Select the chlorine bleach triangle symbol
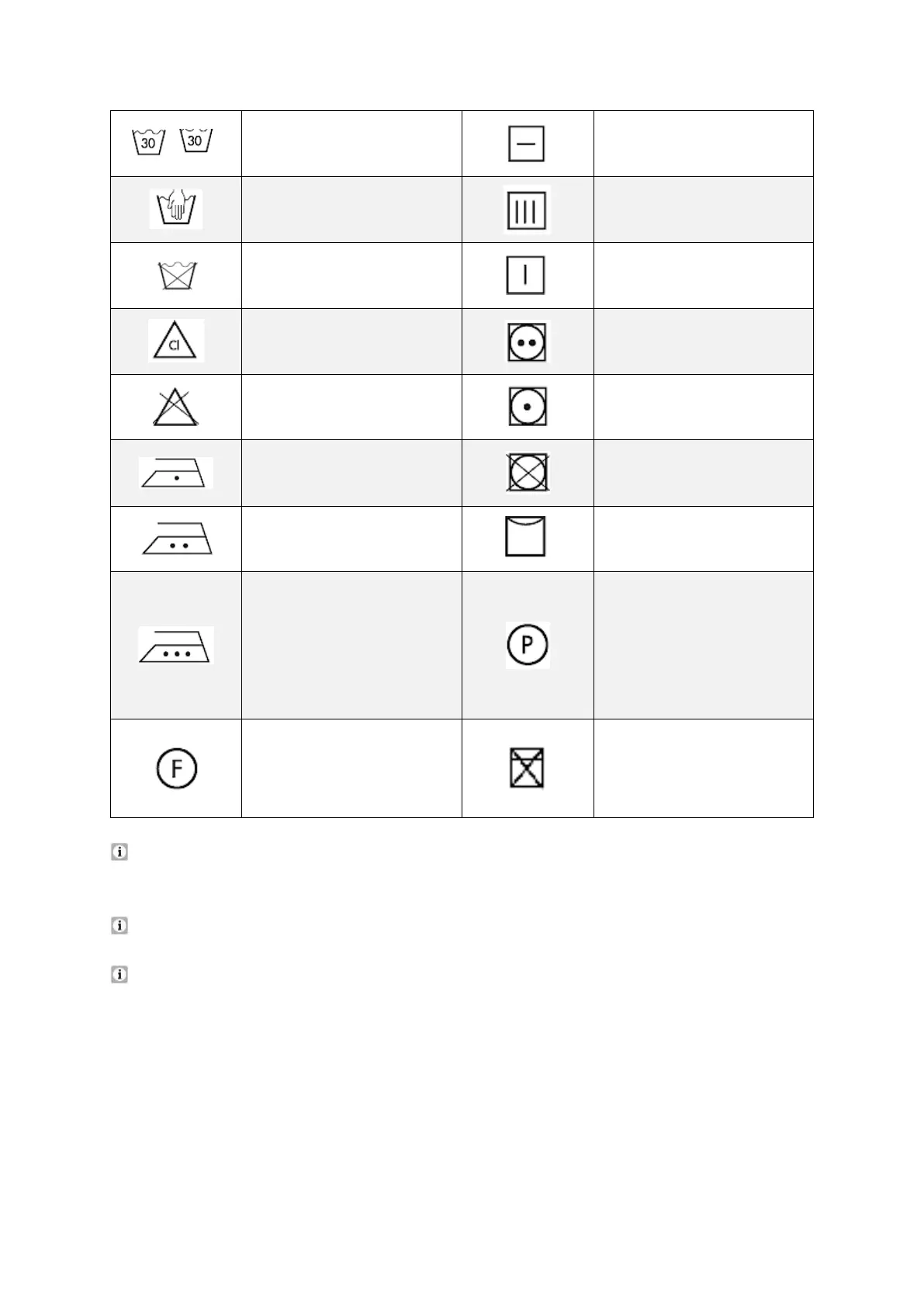Screen dimensions: 924x1307 (x=176, y=341)
